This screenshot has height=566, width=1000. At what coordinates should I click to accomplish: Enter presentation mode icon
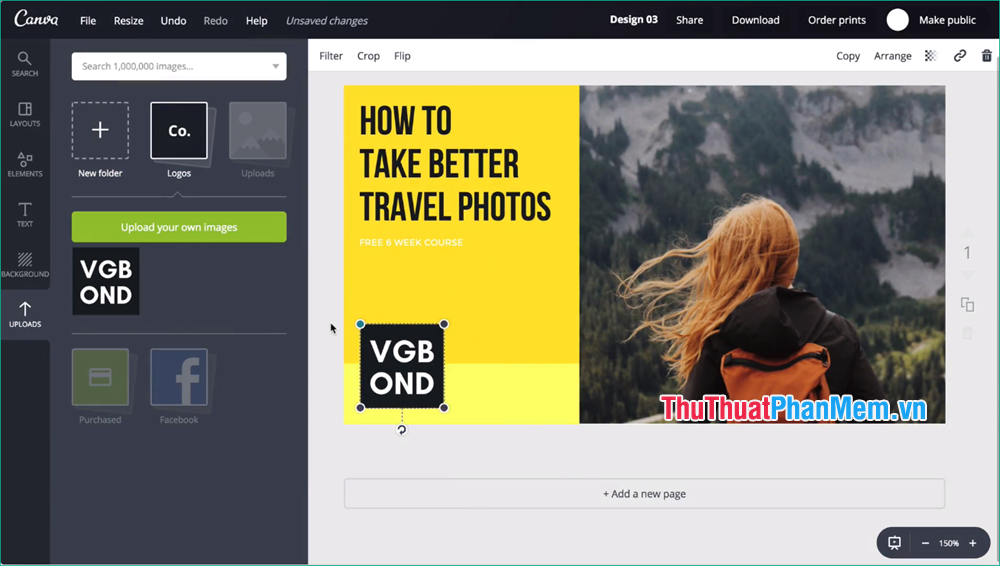895,543
